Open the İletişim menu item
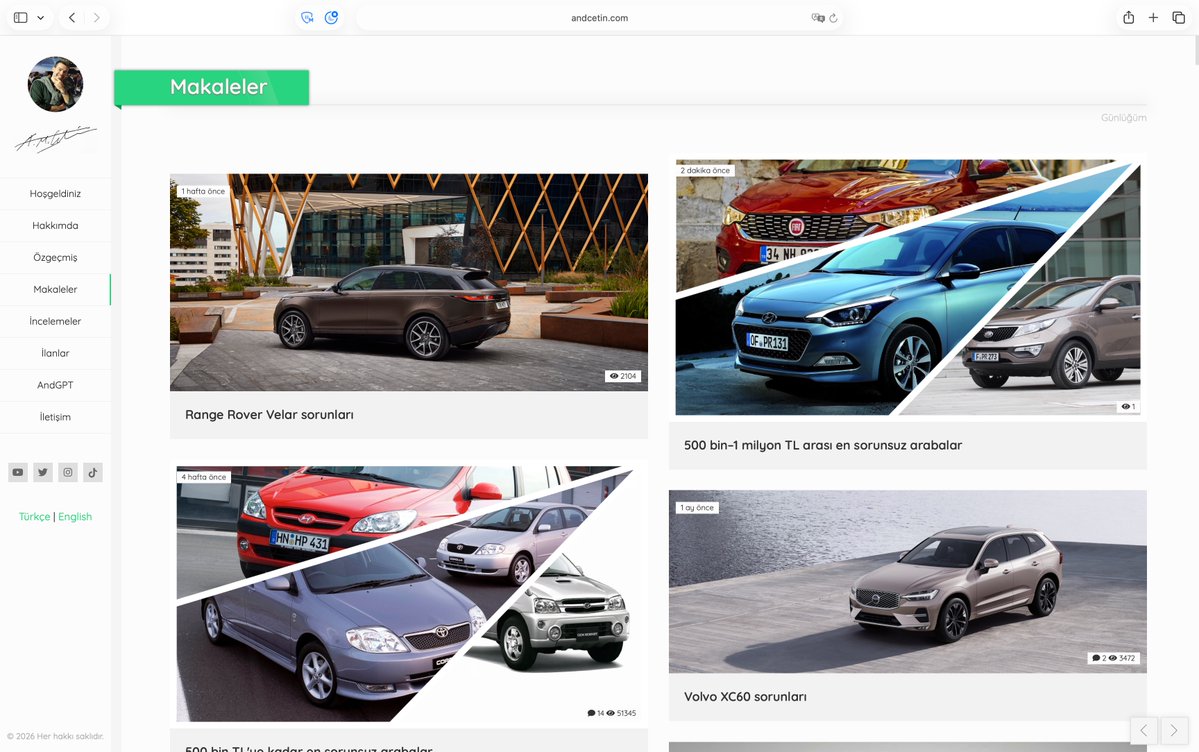Screen dimensions: 1199x752 pos(55,417)
